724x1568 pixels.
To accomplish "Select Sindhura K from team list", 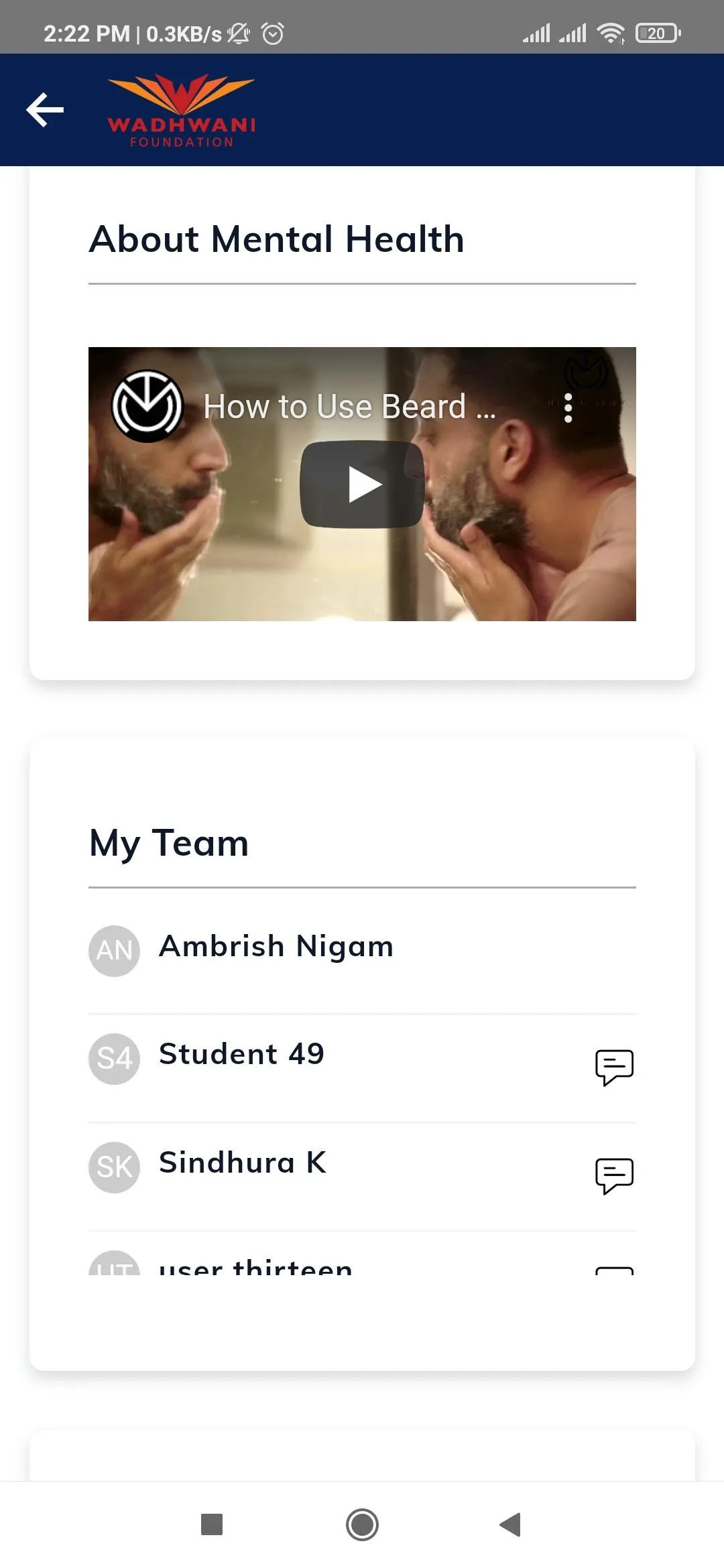I will coord(243,1163).
